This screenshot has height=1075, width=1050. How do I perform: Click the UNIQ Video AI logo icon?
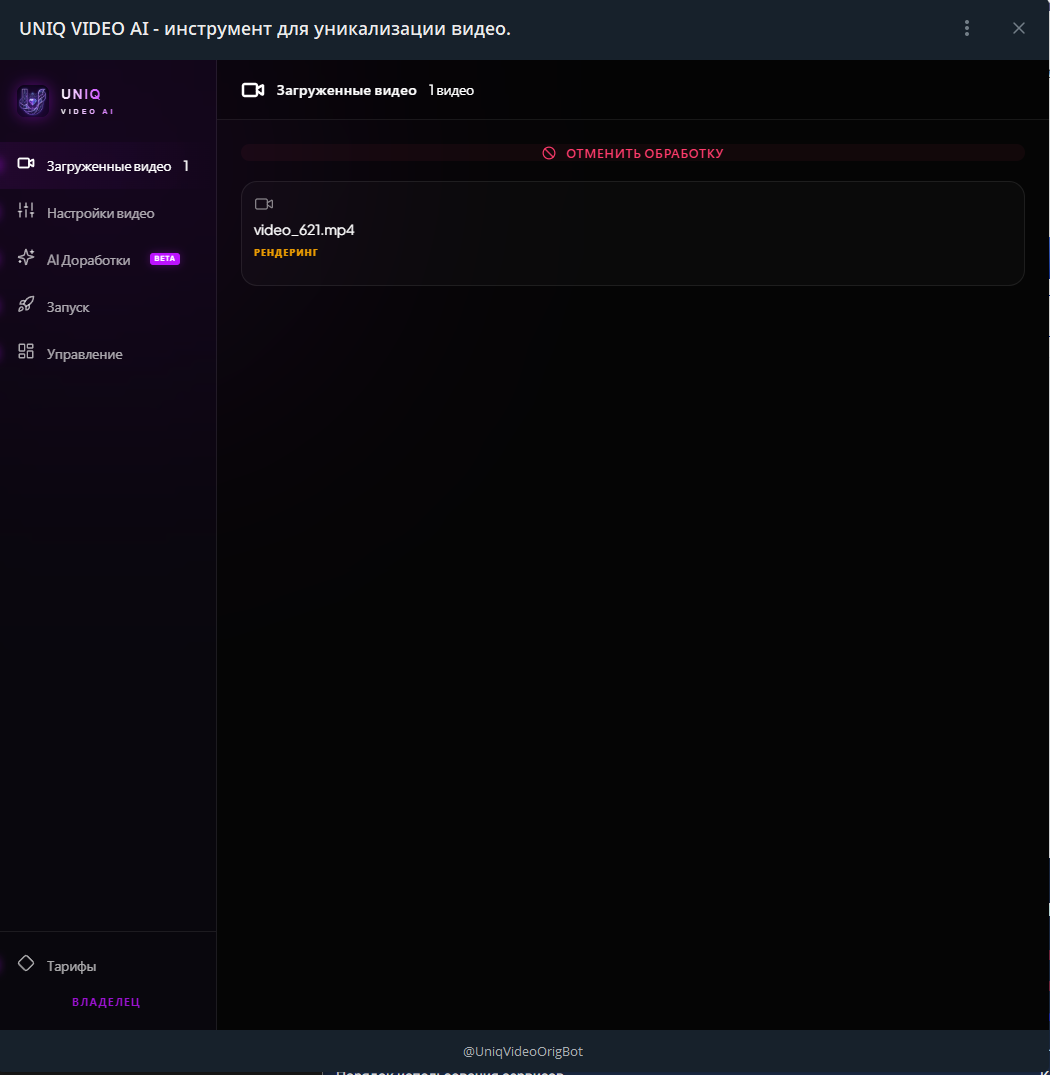tap(32, 101)
